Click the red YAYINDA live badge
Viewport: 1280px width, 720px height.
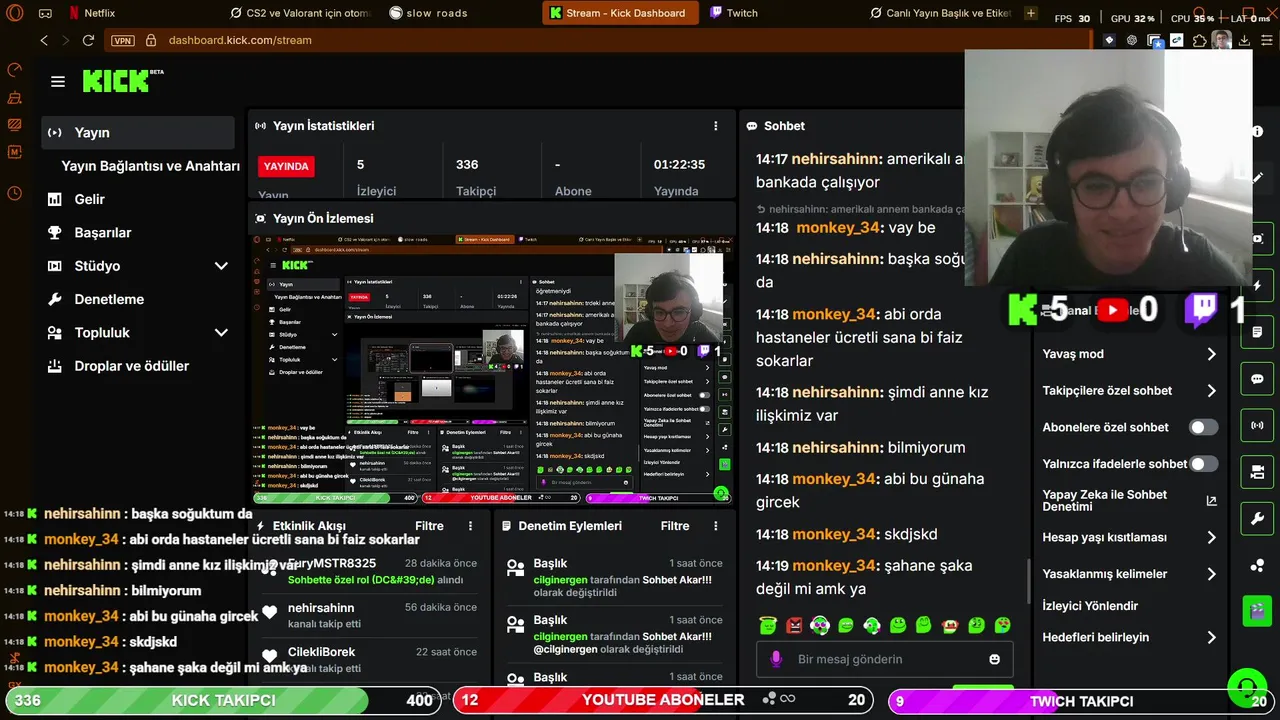coord(286,166)
